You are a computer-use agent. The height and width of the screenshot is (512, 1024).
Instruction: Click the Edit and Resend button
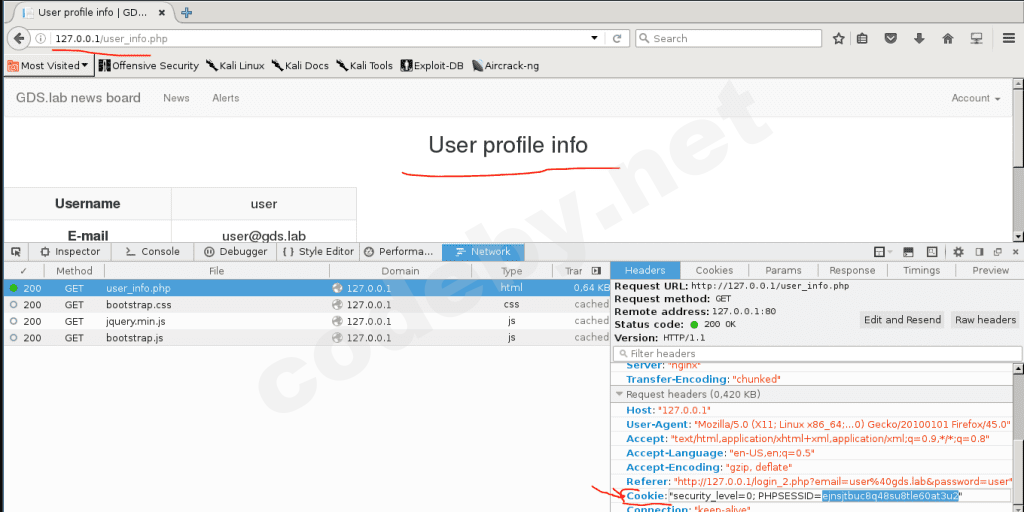[903, 319]
